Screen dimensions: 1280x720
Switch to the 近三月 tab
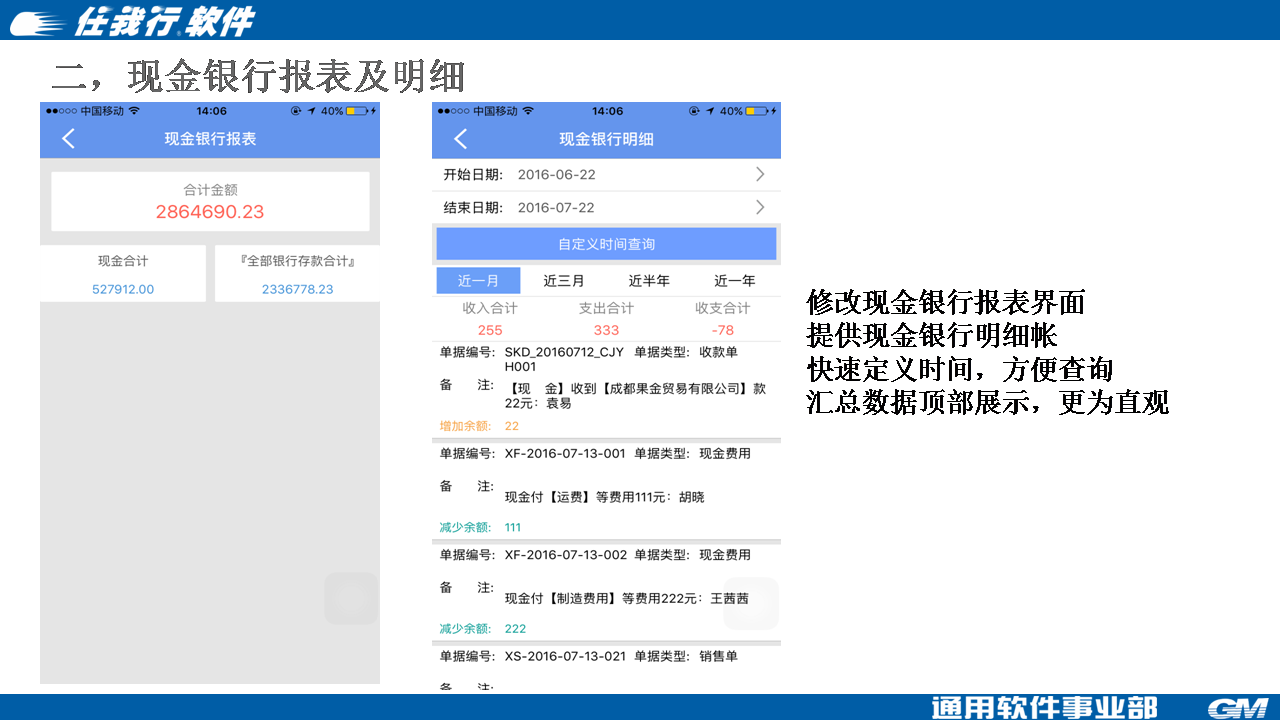[x=564, y=281]
